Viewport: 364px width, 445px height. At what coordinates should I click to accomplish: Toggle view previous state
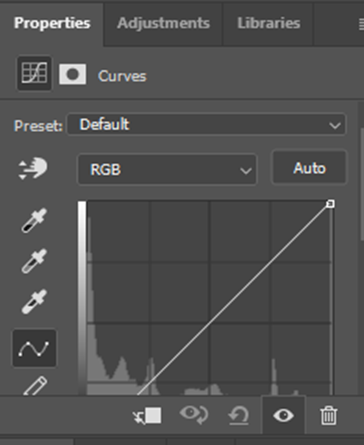point(194,415)
